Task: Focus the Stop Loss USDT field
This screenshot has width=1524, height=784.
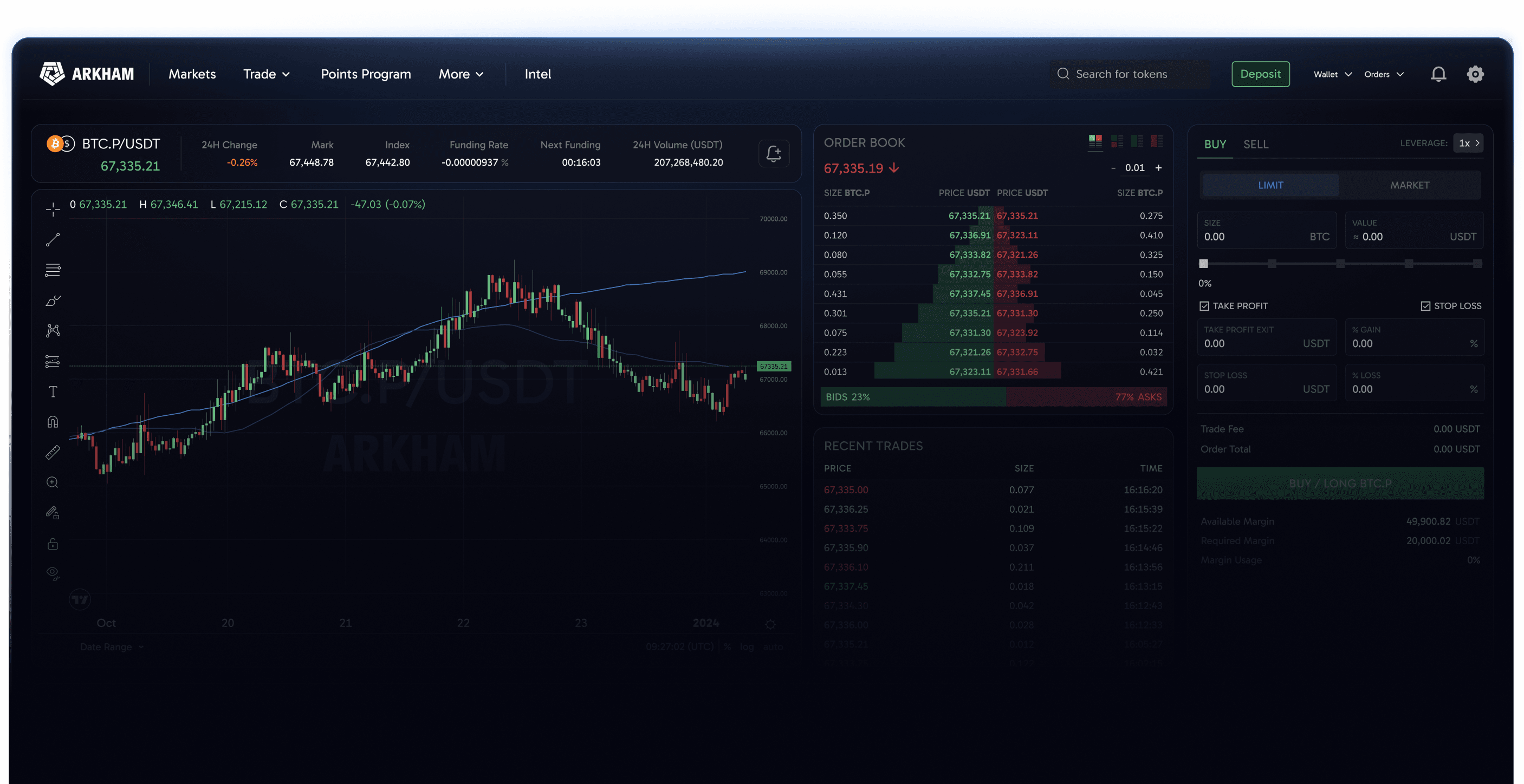Action: point(1266,383)
